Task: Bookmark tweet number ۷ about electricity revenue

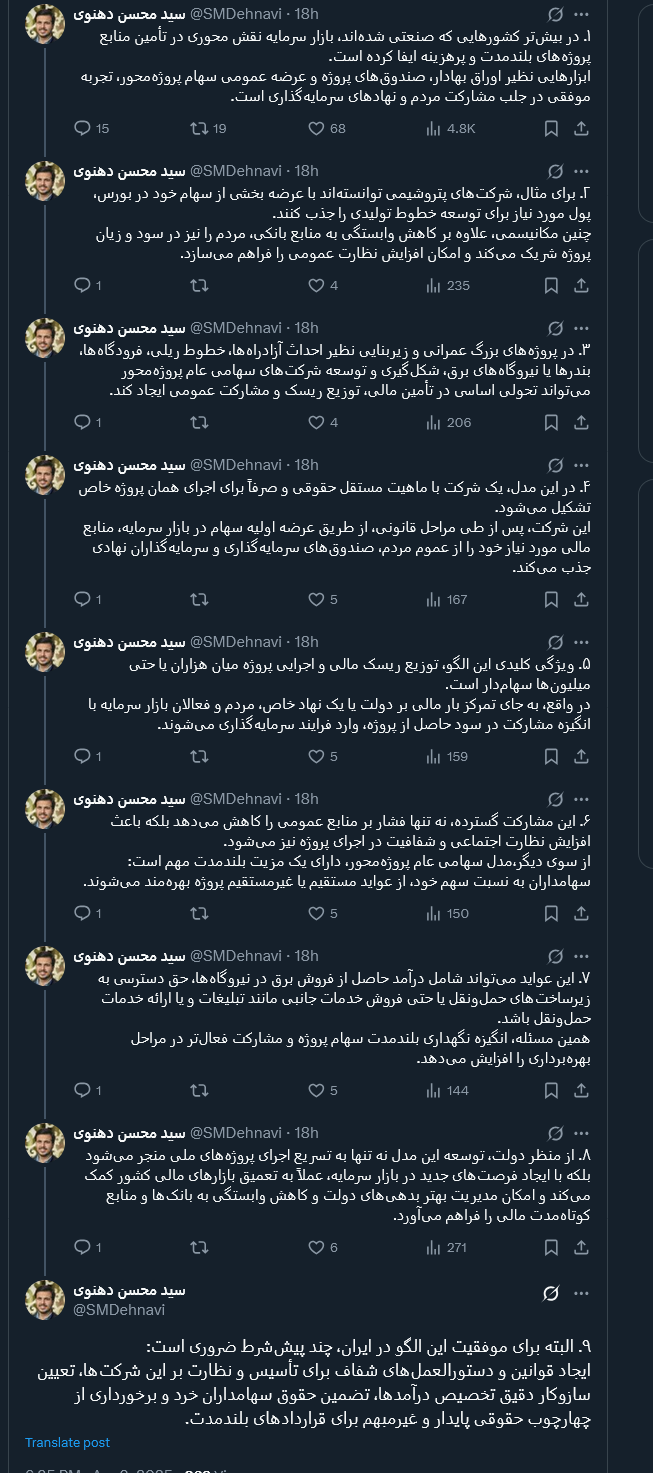Action: click(550, 1092)
